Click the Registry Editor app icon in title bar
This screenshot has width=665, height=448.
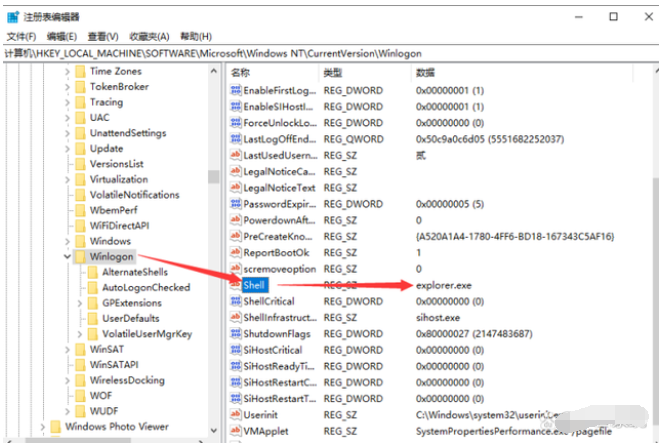point(12,16)
